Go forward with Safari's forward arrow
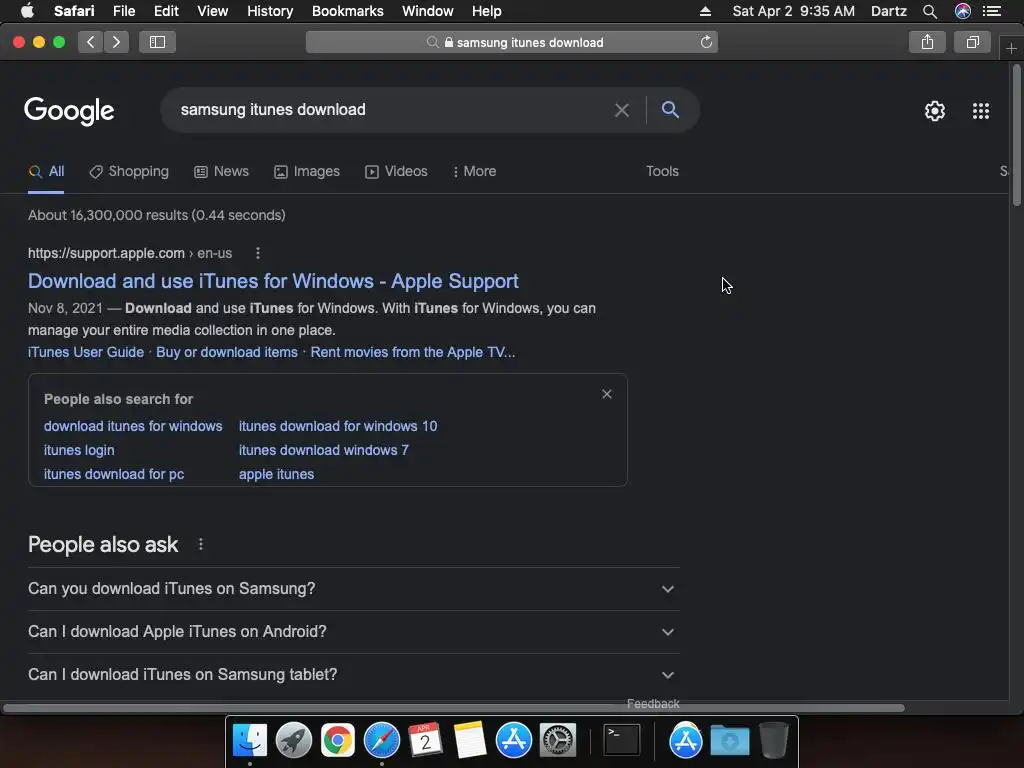Viewport: 1024px width, 768px height. [116, 42]
